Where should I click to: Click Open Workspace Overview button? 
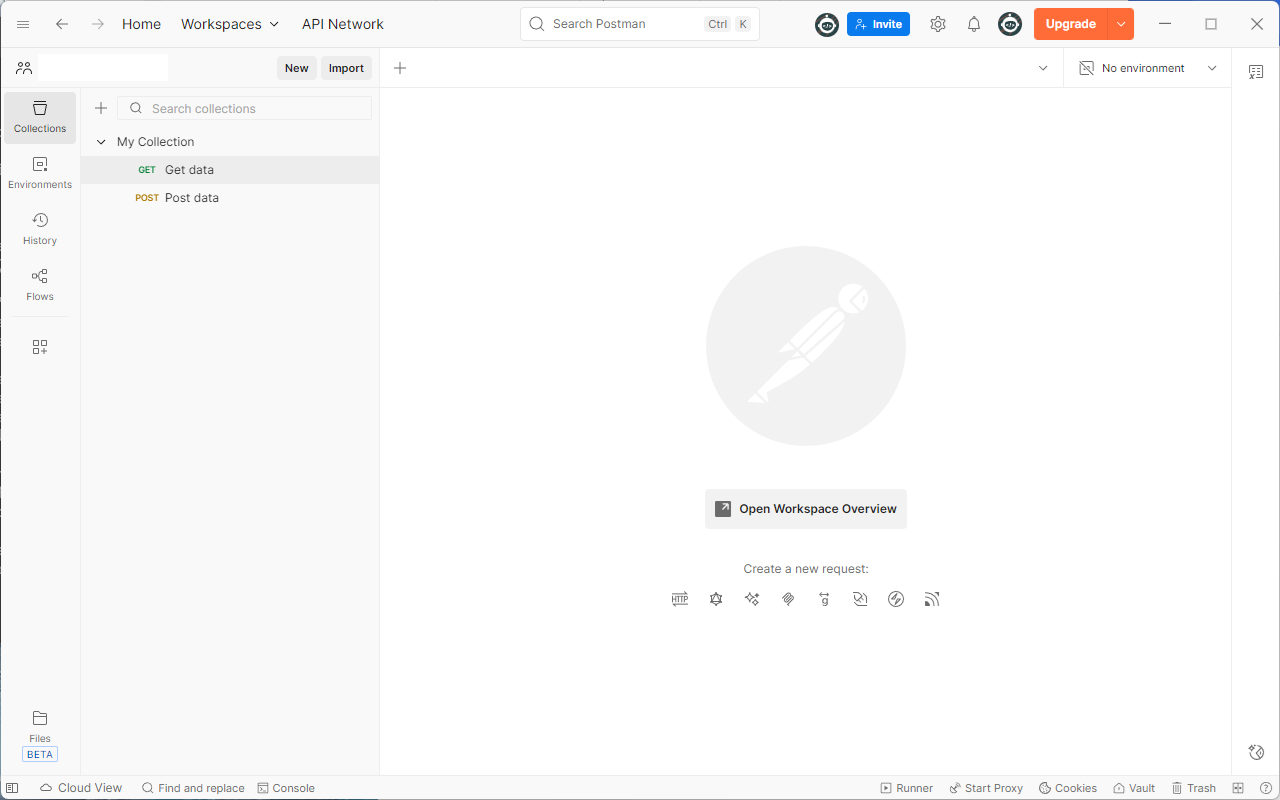pyautogui.click(x=806, y=509)
